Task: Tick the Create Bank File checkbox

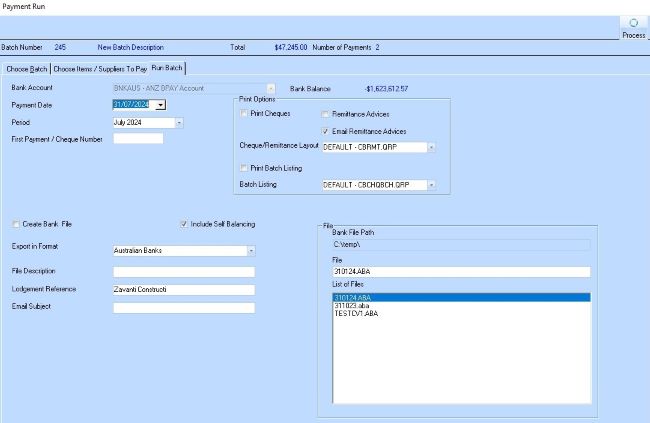Action: pyautogui.click(x=16, y=224)
